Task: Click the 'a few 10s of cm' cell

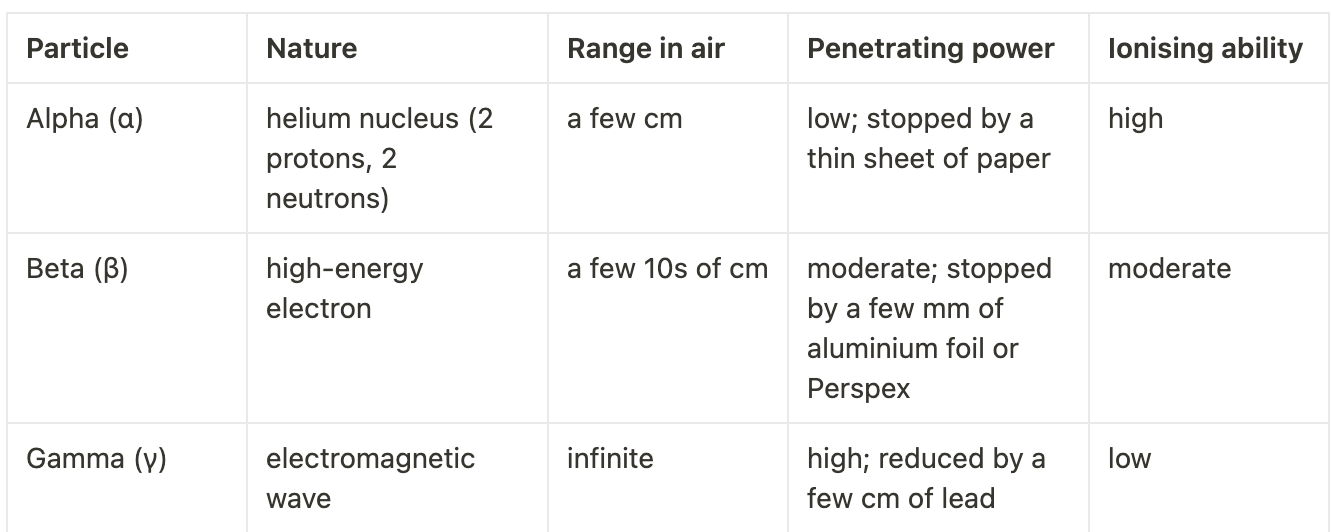Action: coord(667,269)
